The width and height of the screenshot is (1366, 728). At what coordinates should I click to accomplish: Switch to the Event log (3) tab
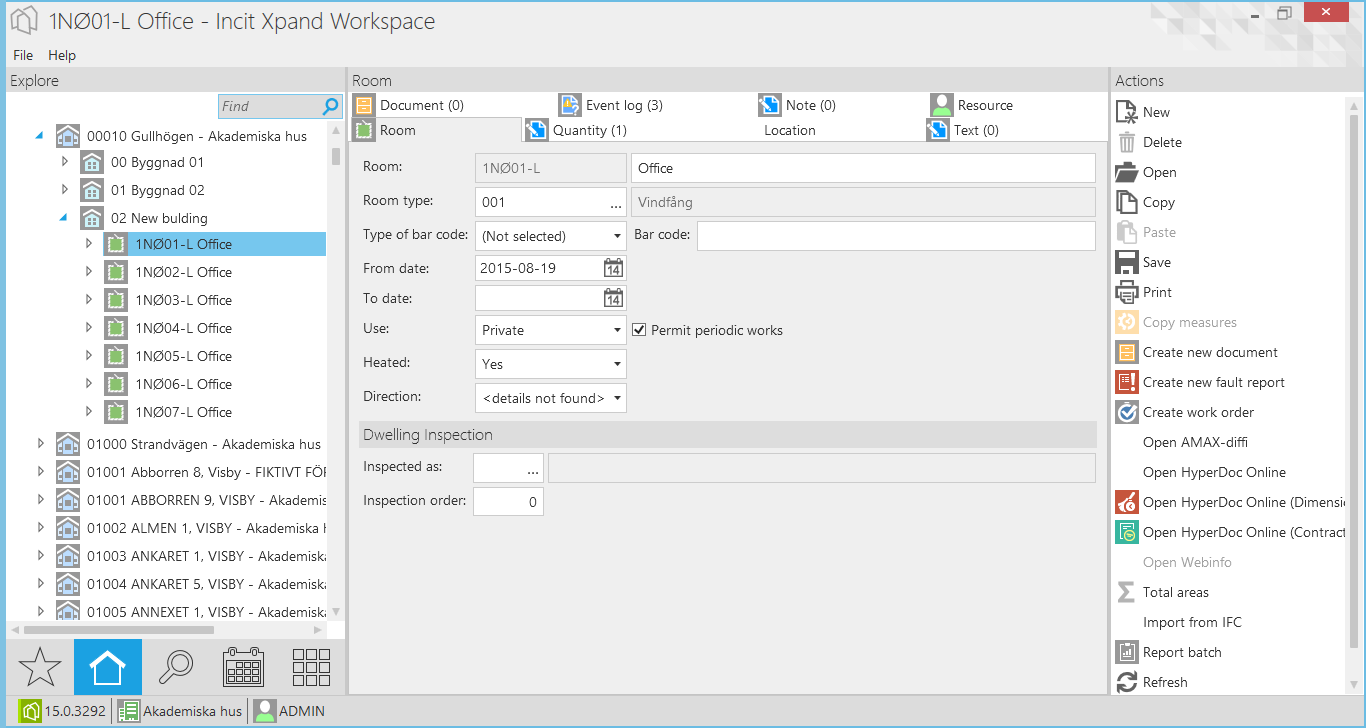[x=611, y=105]
